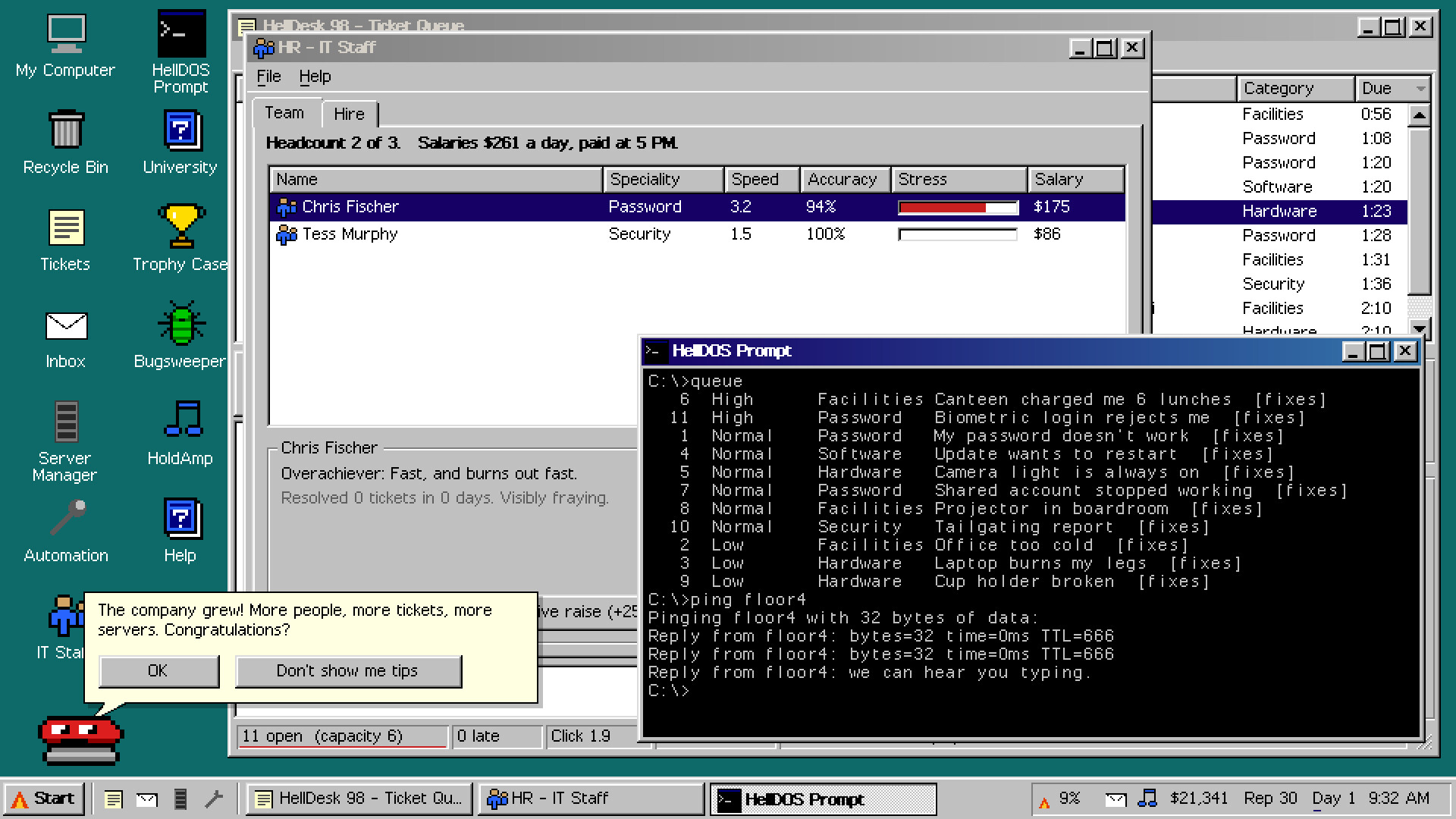Click the wrench quick-launch icon in taskbar
1456x819 pixels.
click(x=214, y=799)
